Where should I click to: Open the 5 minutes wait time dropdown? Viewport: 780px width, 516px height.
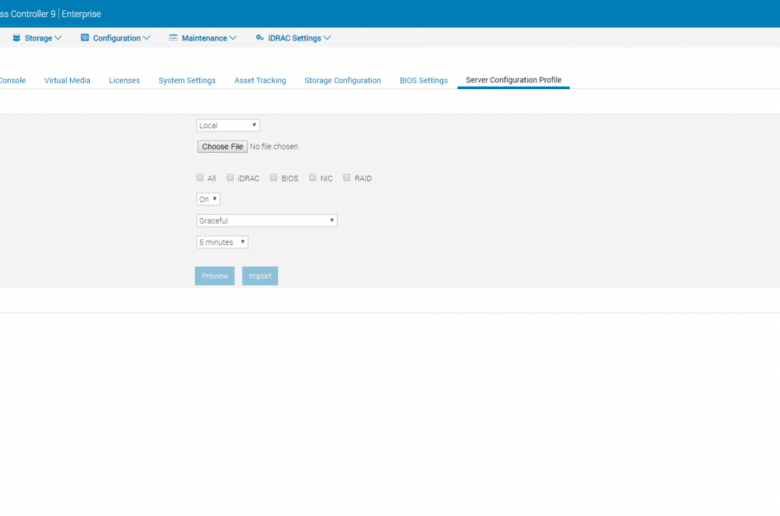click(222, 242)
